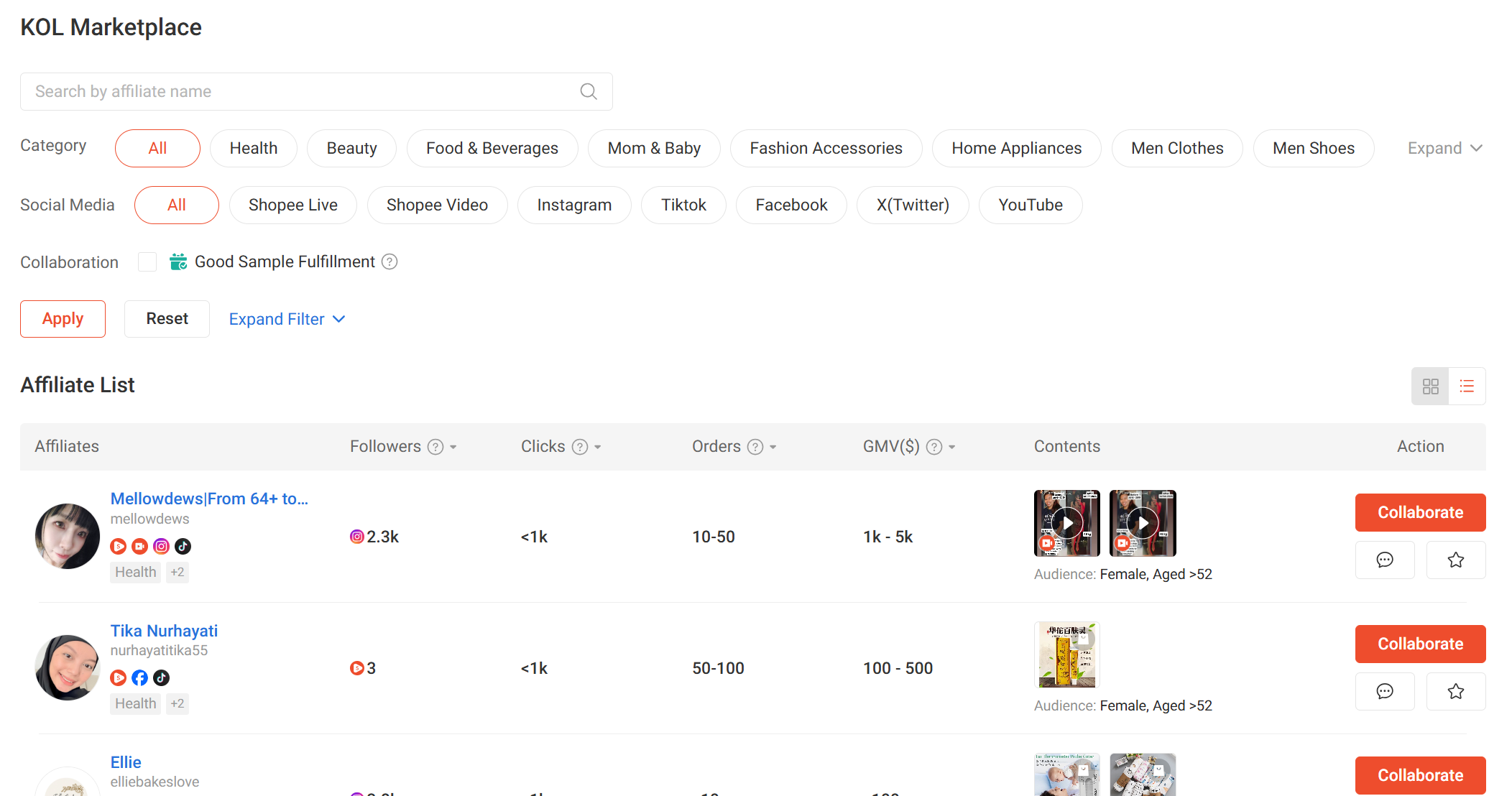Screen dimensions: 1512x796
Task: Select the All category filter
Action: click(x=157, y=148)
